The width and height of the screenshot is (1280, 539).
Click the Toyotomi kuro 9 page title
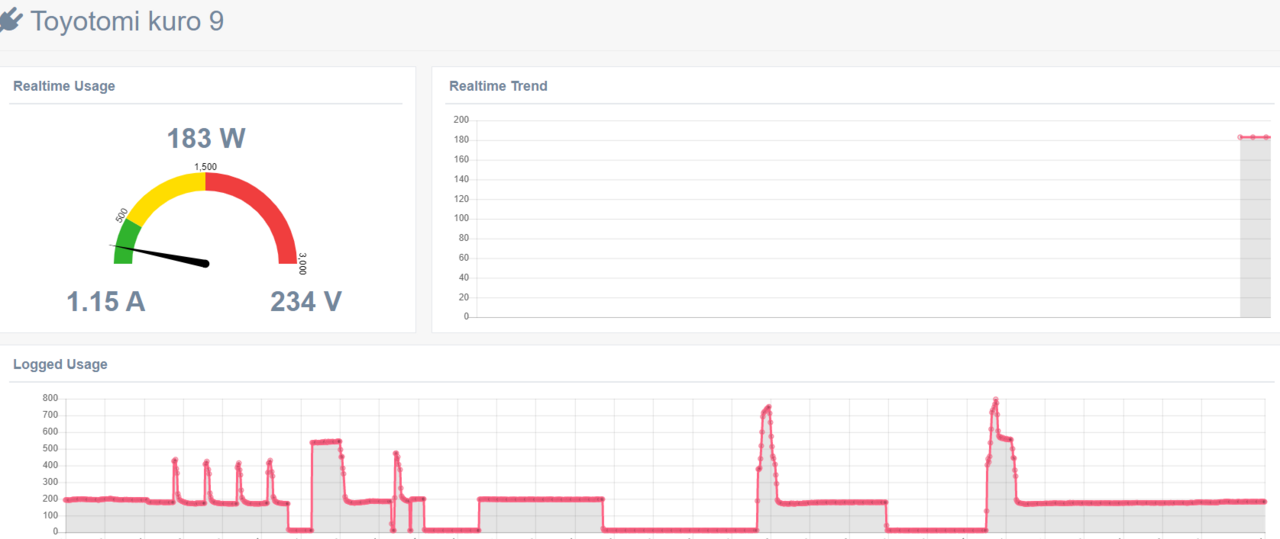(127, 21)
